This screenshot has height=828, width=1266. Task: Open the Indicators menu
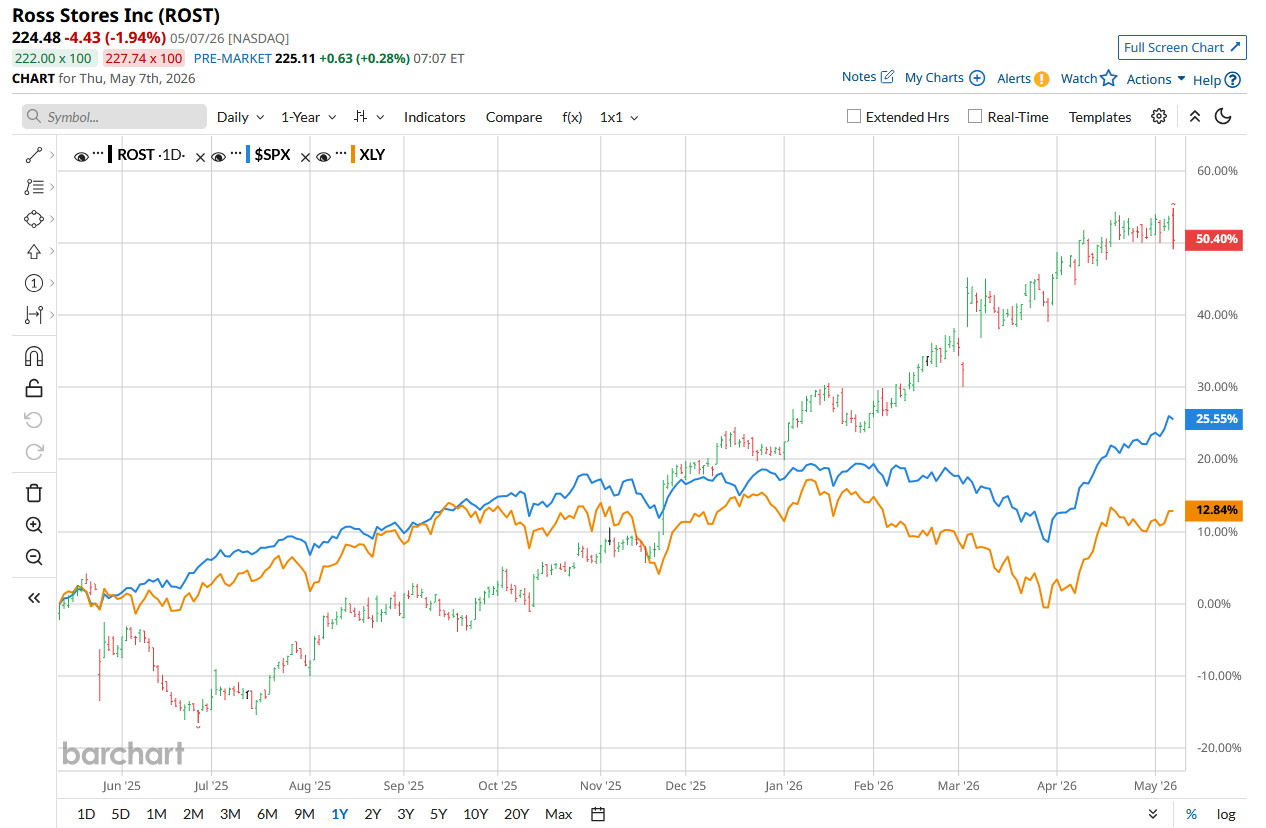[434, 117]
